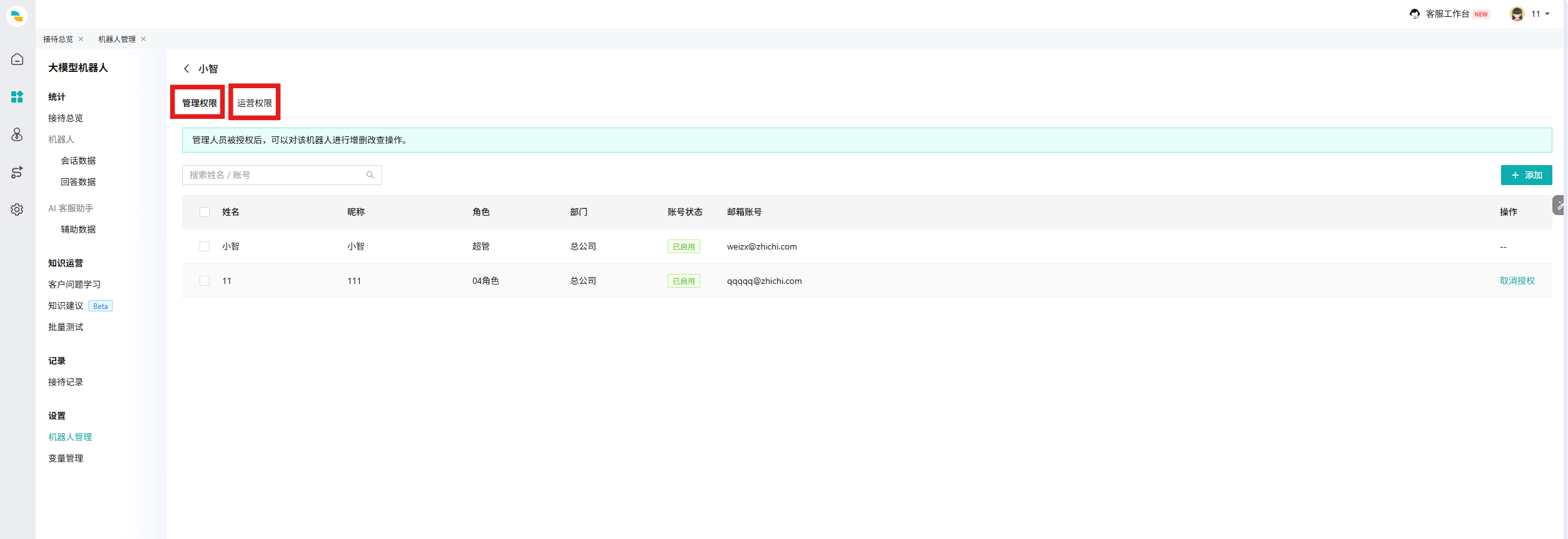Focus the 搜索姓名/账号 search field
Screen dimensions: 1568x539
(x=282, y=175)
